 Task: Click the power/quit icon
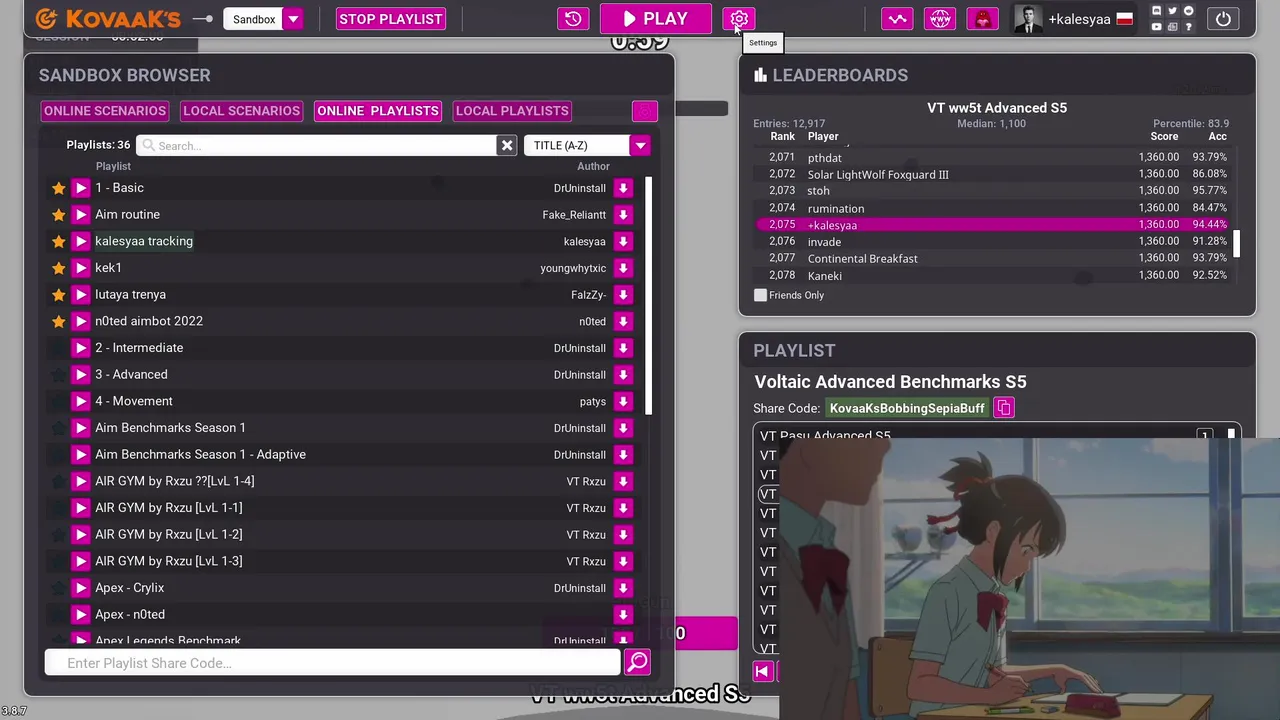click(1223, 19)
